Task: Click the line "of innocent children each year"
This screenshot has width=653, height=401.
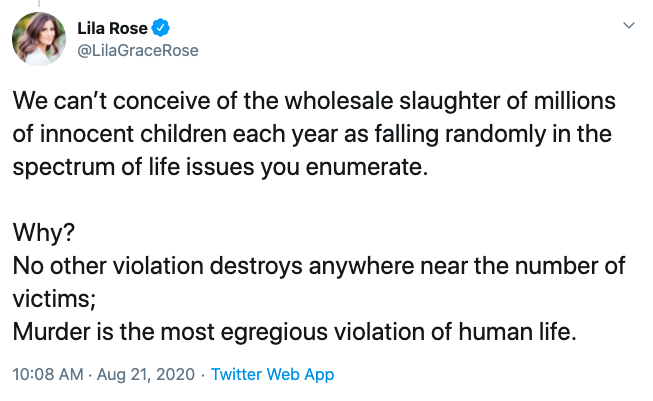Action: coord(311,135)
